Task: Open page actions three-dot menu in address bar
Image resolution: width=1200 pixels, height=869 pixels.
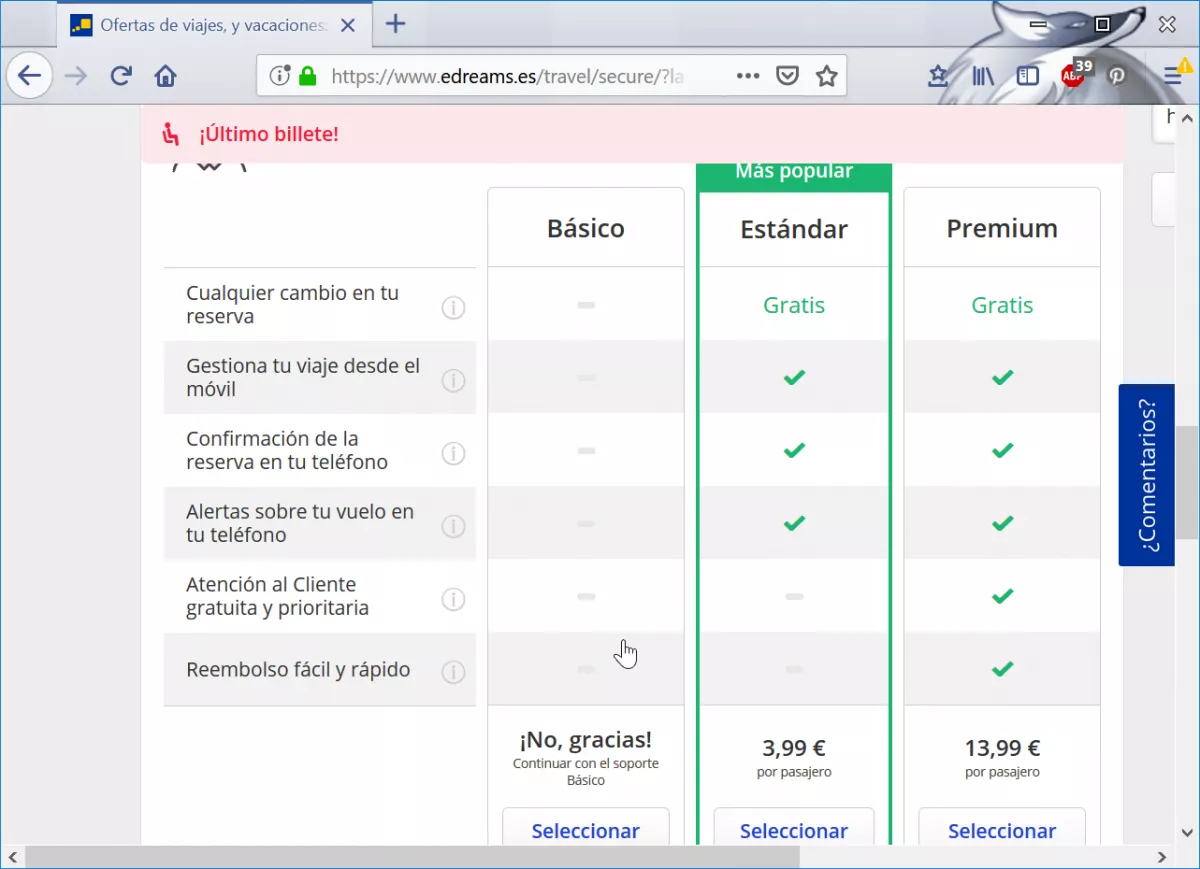Action: click(x=748, y=76)
